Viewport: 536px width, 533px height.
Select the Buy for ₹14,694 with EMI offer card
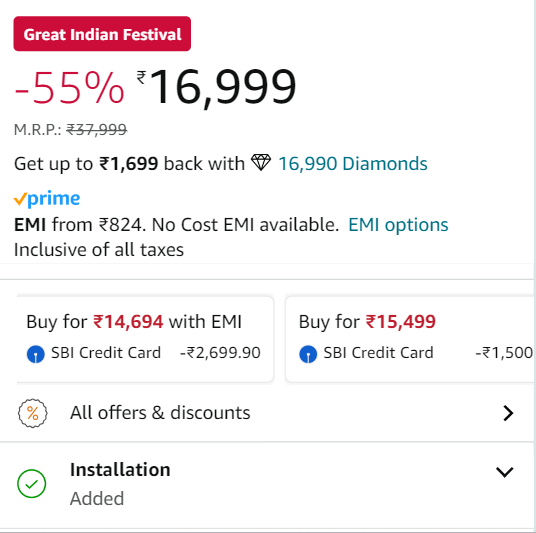[x=145, y=339]
